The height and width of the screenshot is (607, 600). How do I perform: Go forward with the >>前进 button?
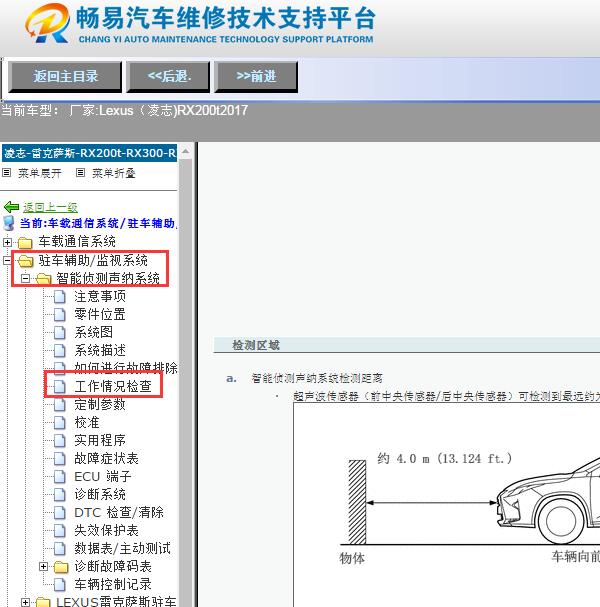coord(256,77)
